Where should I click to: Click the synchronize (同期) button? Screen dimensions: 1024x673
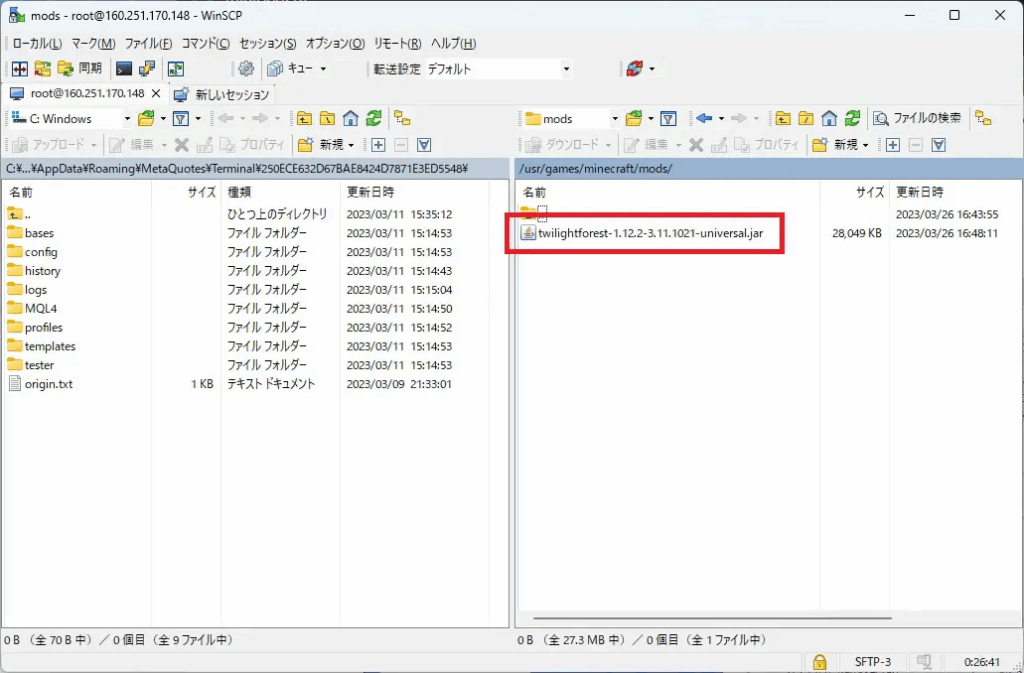click(80, 69)
